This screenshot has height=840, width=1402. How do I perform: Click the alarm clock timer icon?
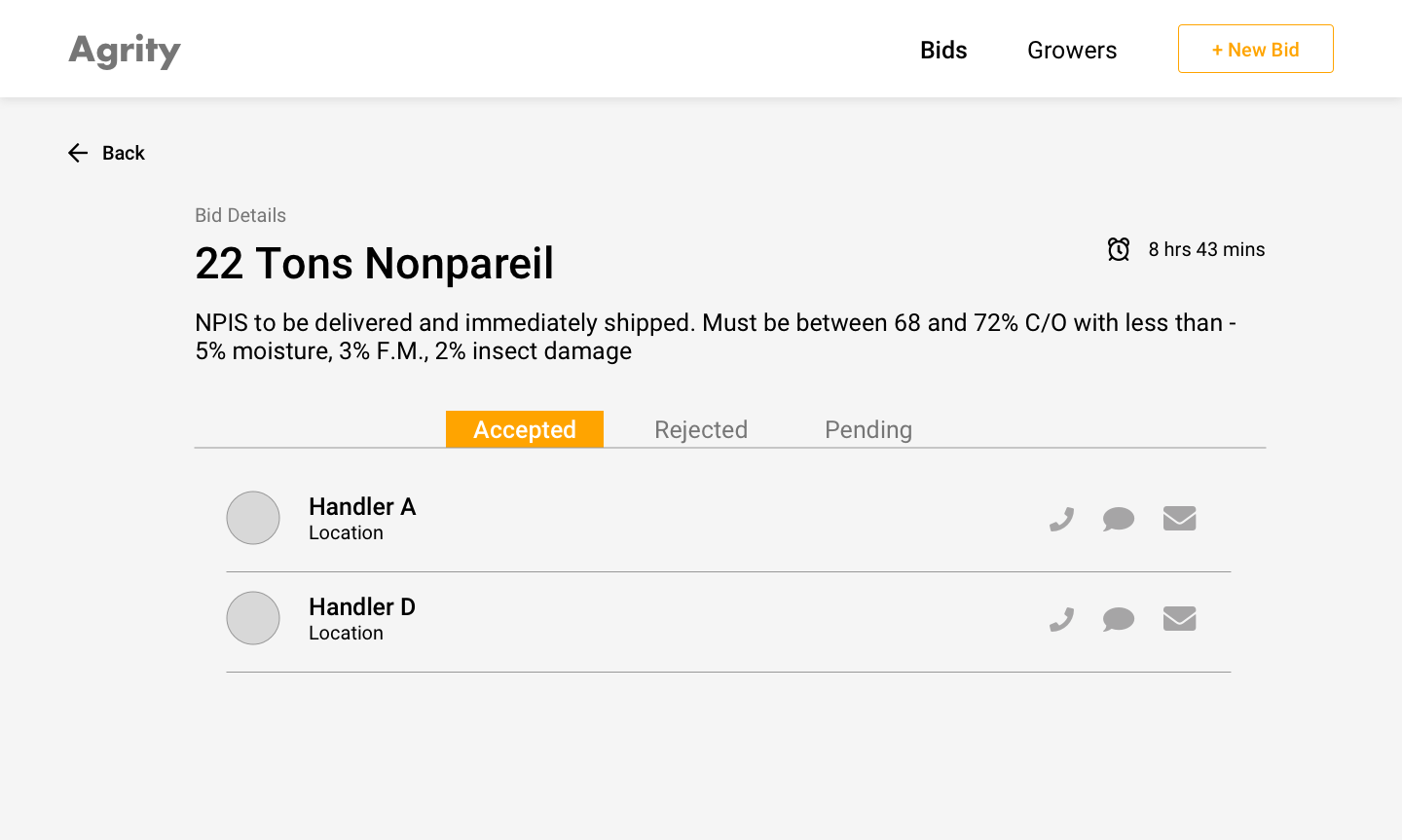[1119, 249]
